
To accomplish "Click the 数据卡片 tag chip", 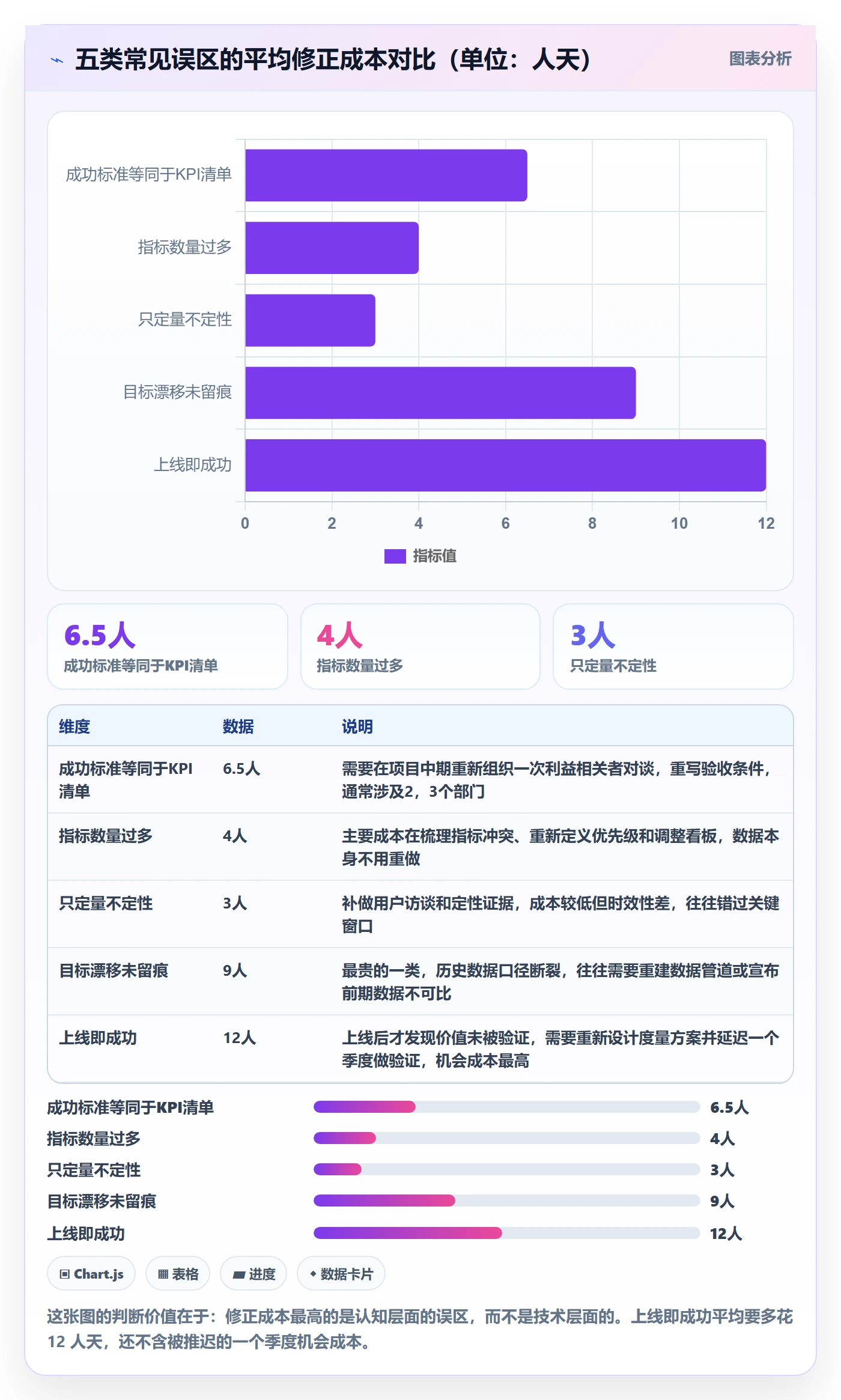I will (x=341, y=1273).
